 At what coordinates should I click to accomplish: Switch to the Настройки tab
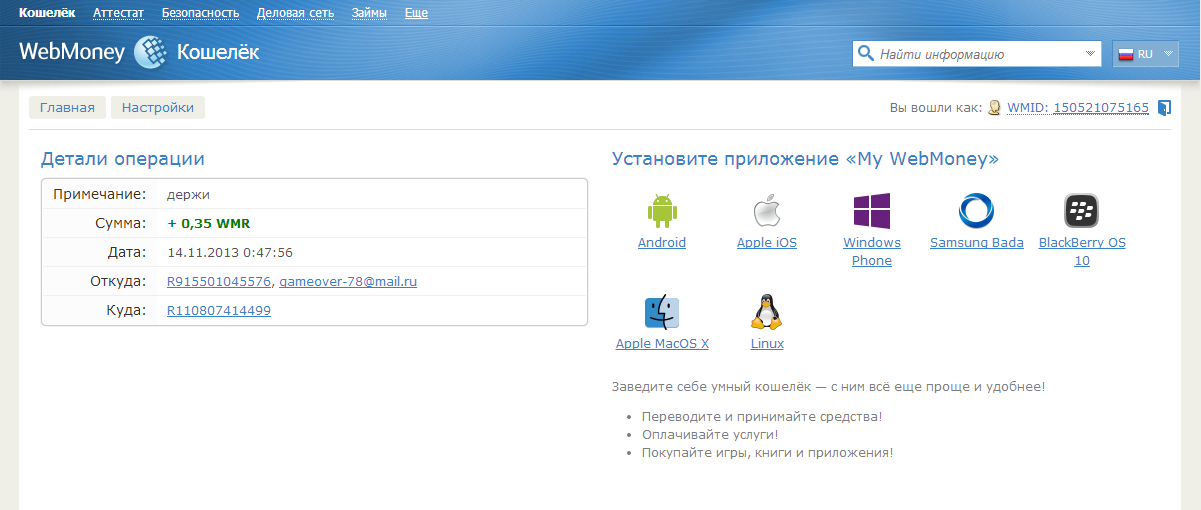(x=158, y=108)
